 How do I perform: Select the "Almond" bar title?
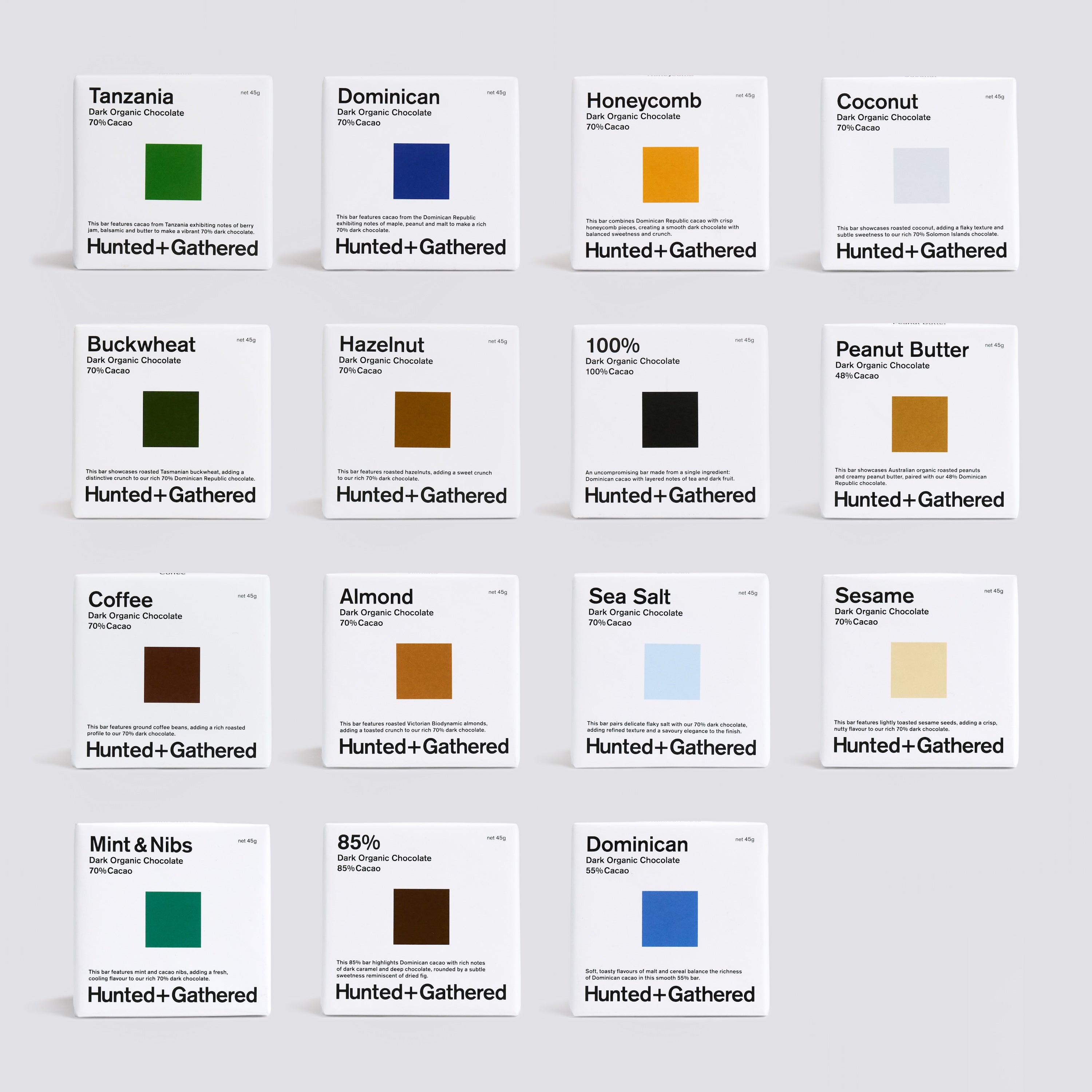(376, 597)
